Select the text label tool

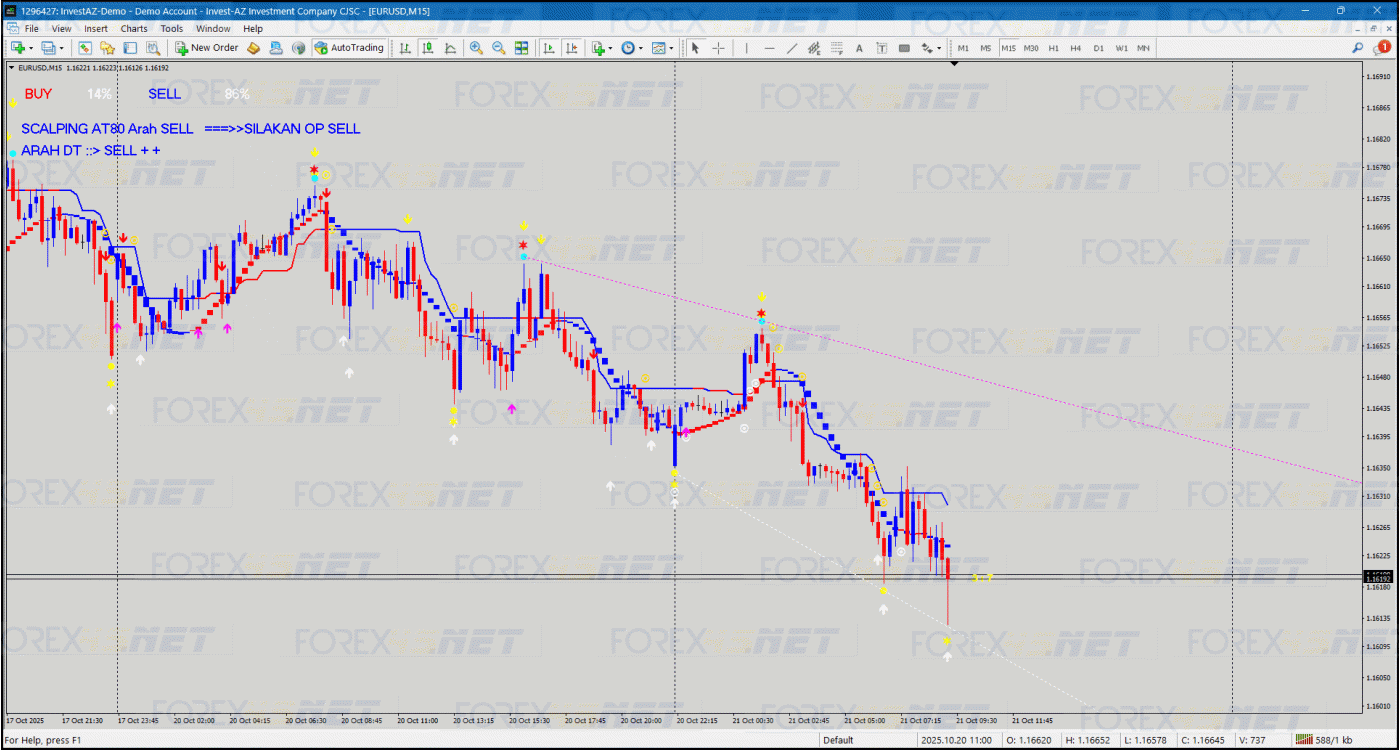pos(859,48)
